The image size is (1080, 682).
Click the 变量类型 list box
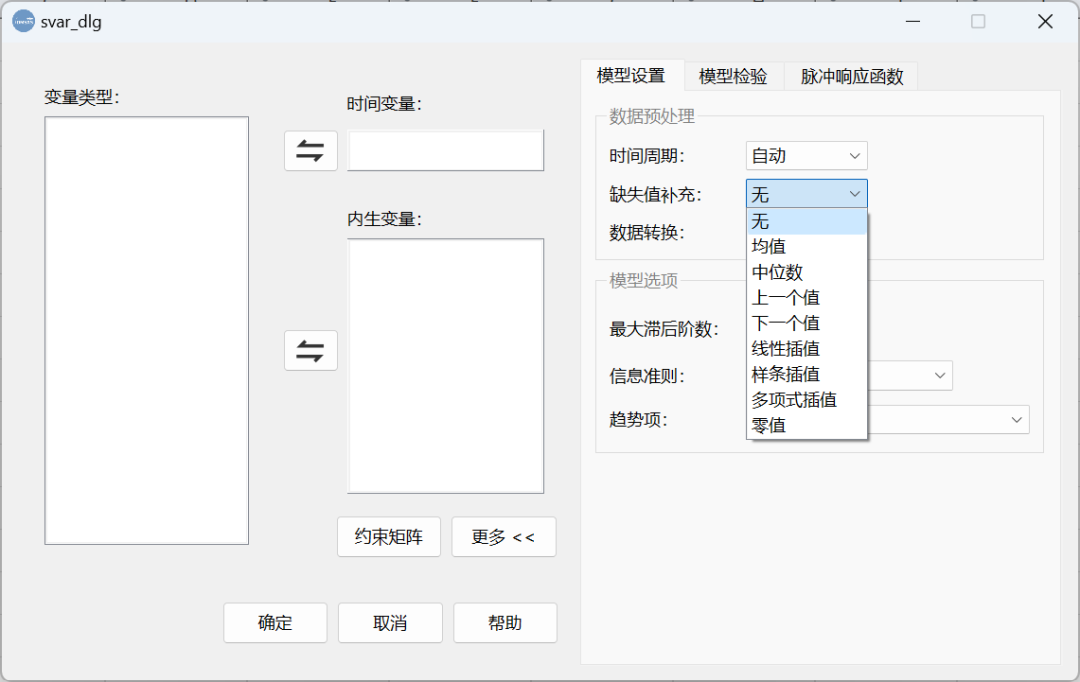146,330
